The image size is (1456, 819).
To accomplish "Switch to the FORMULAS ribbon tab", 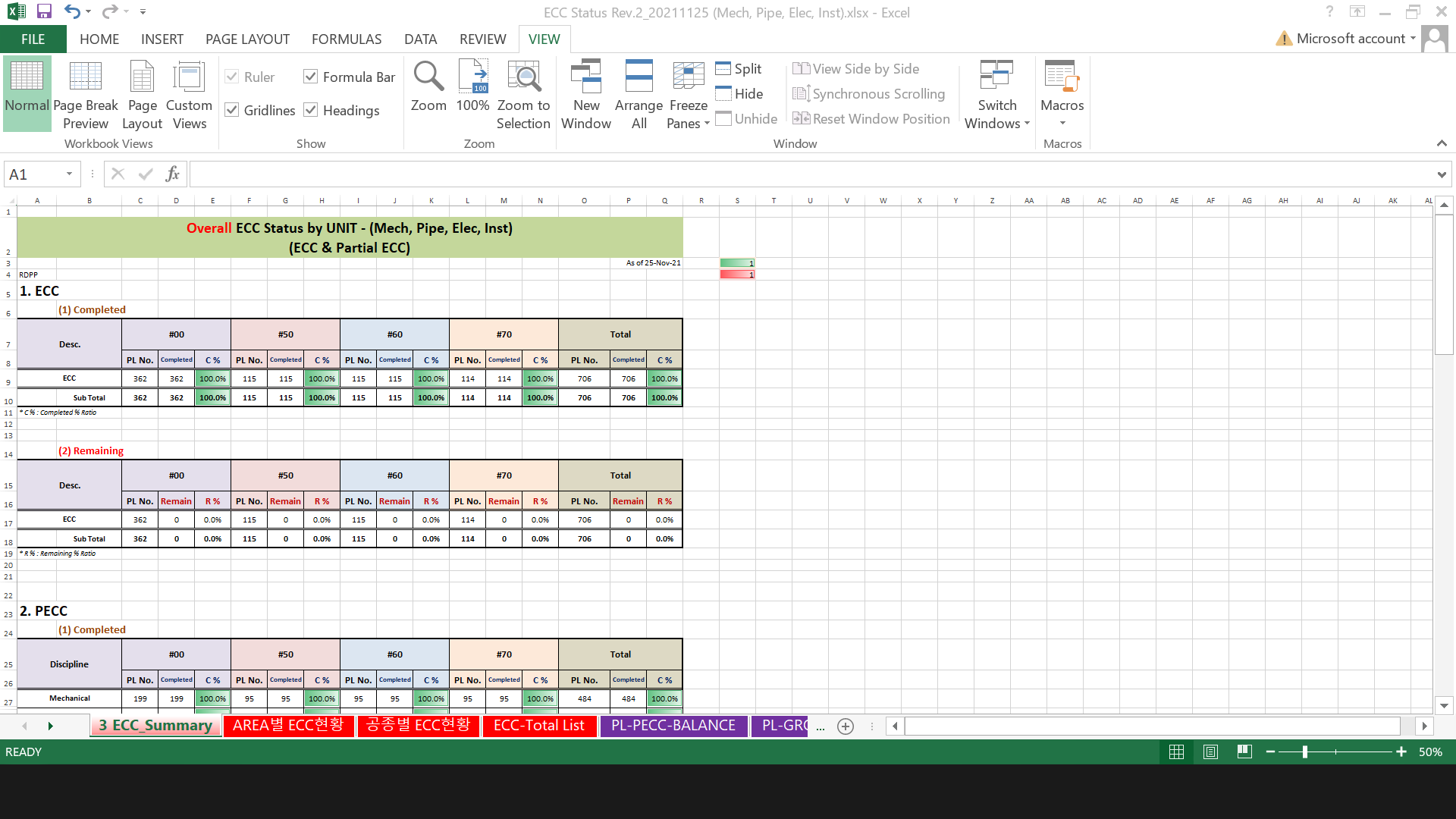I will 347,39.
